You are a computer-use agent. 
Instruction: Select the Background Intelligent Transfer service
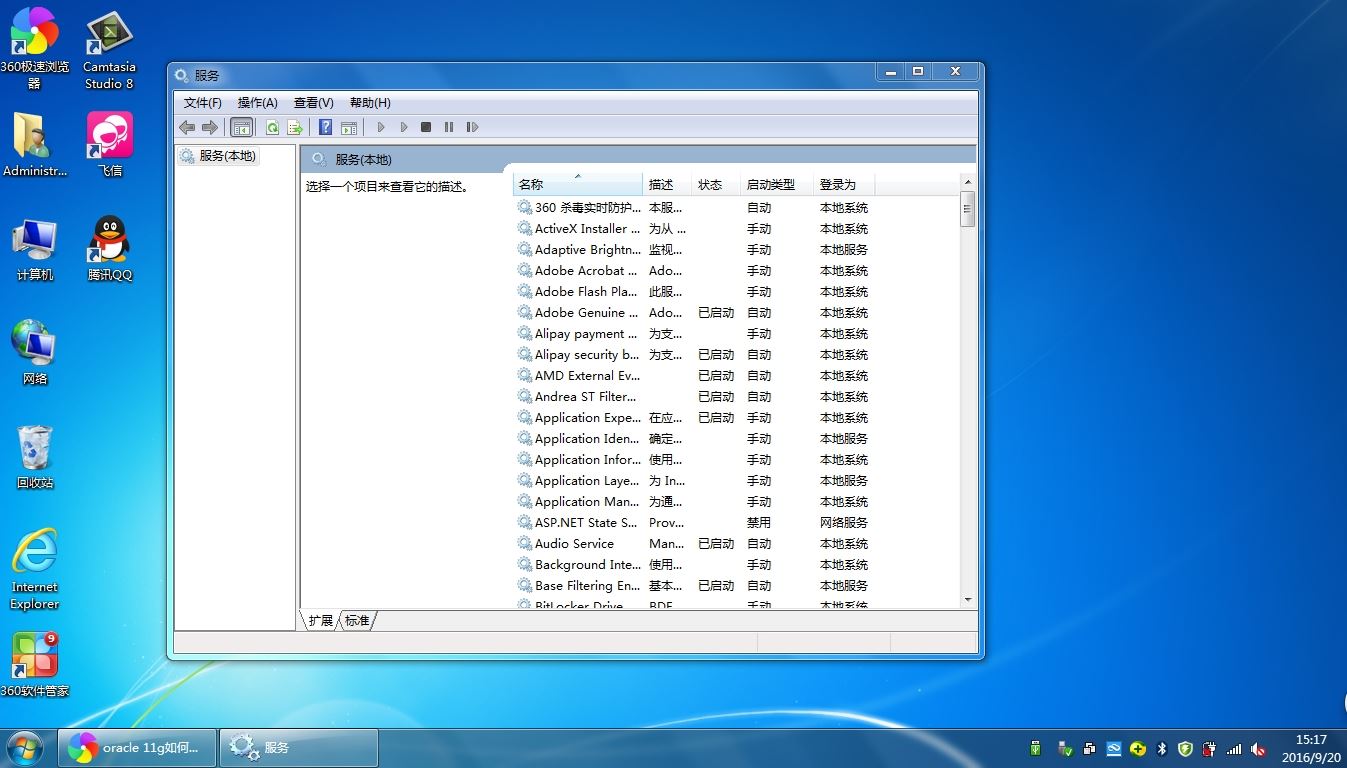(693, 565)
